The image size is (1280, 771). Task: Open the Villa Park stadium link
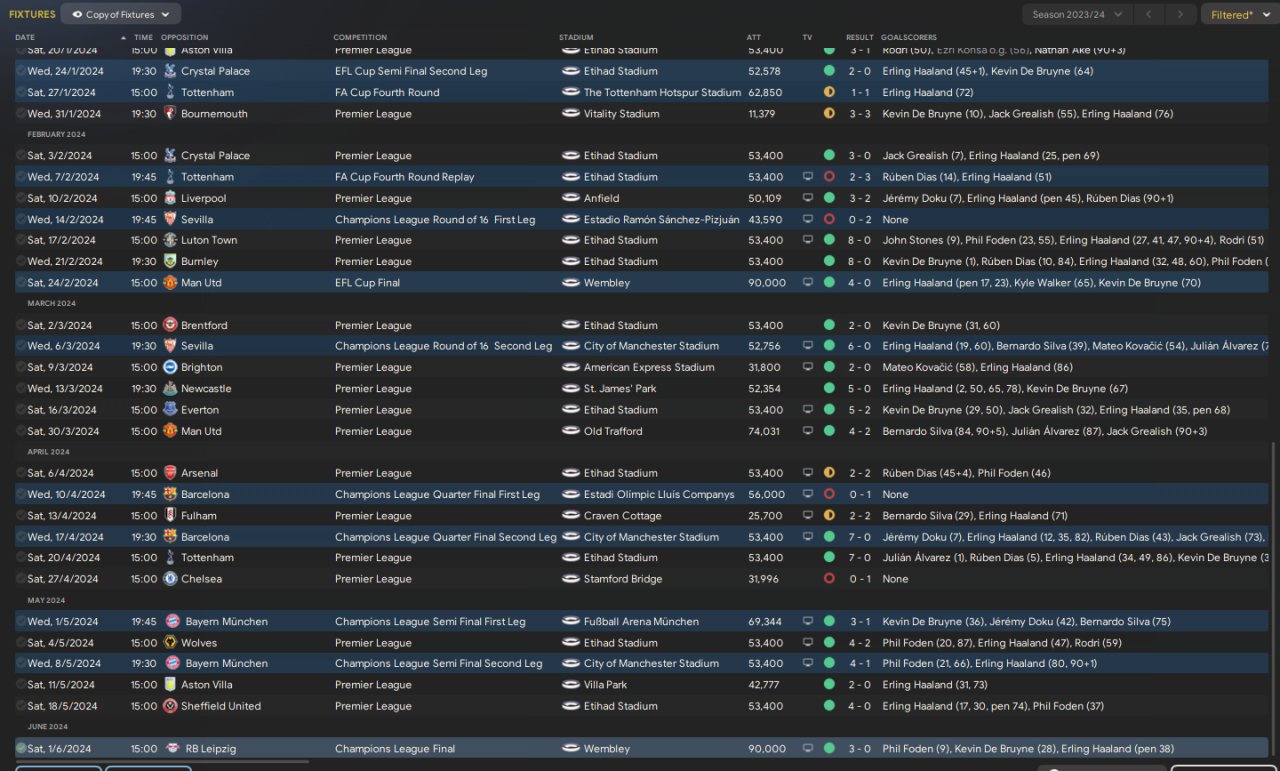pos(605,685)
